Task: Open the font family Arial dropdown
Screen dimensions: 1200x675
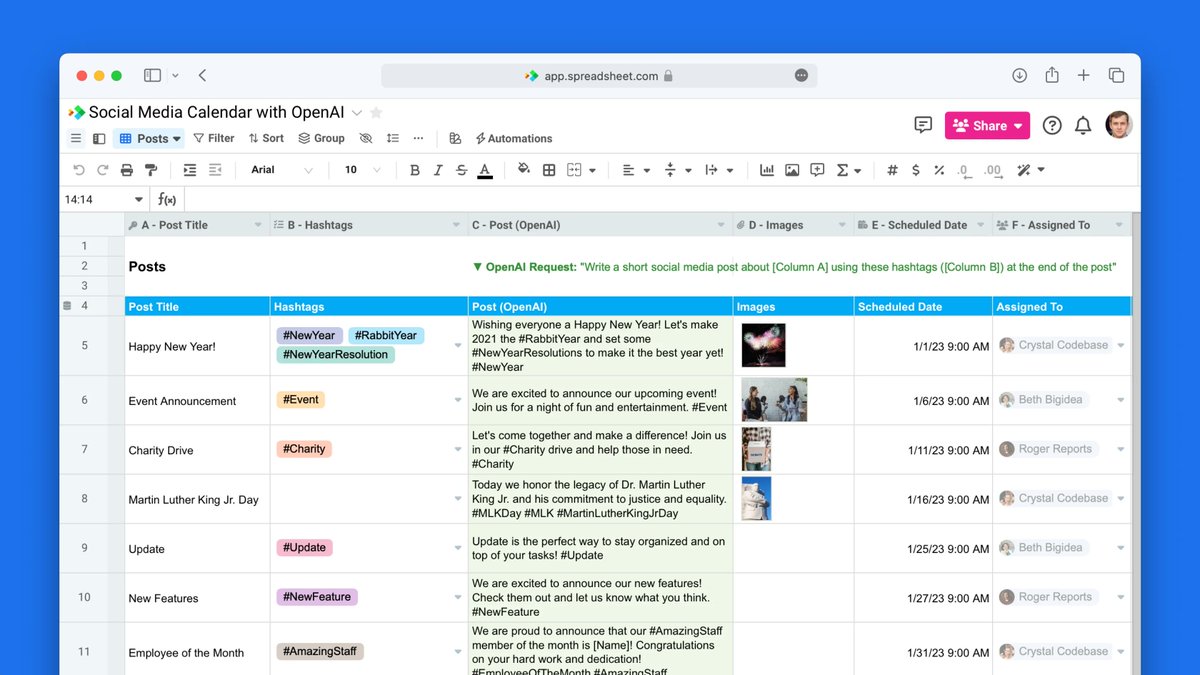Action: 282,170
